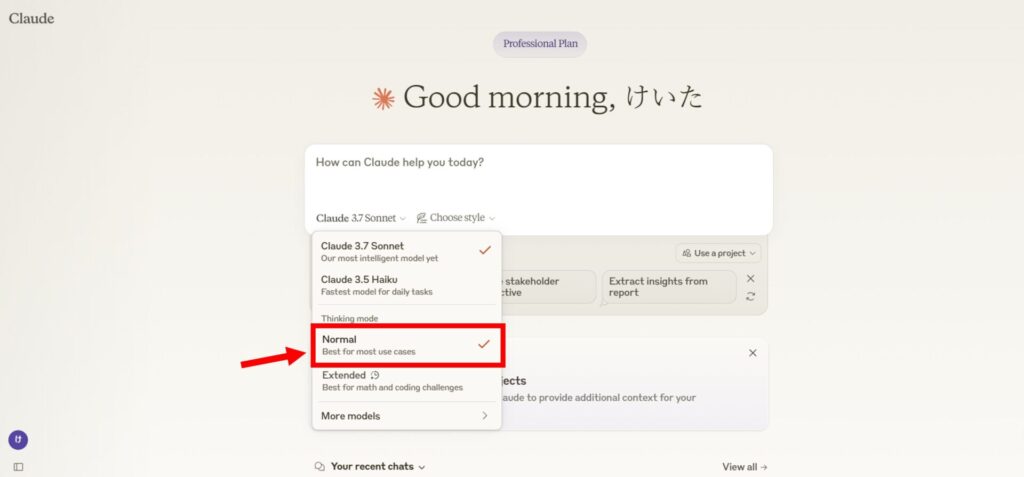Dismiss the suggestions panel close icon
Viewport: 1024px width, 477px height.
coord(750,278)
